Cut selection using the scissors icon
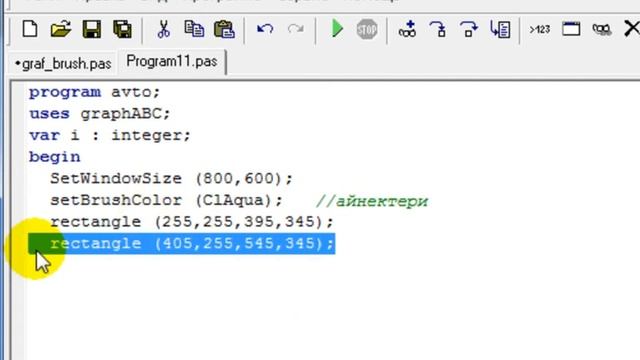 click(163, 29)
